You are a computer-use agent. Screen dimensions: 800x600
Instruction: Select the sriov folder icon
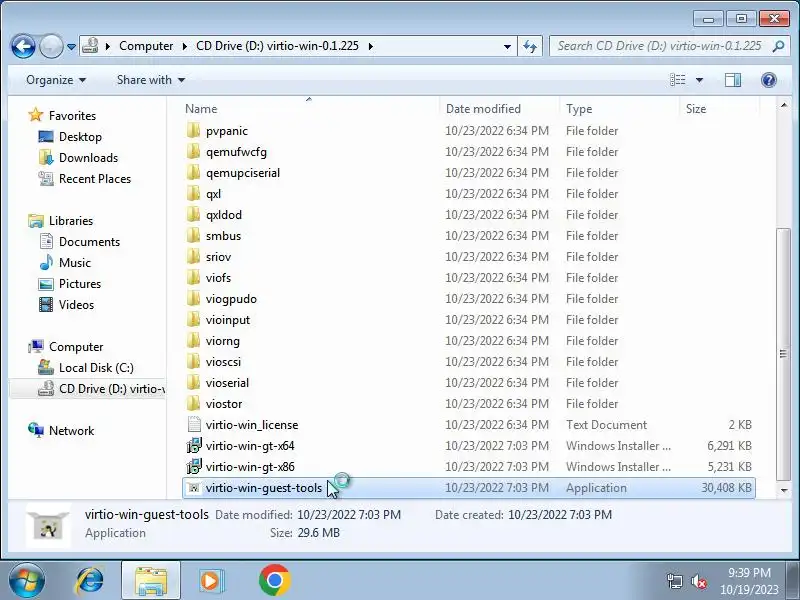click(x=193, y=256)
